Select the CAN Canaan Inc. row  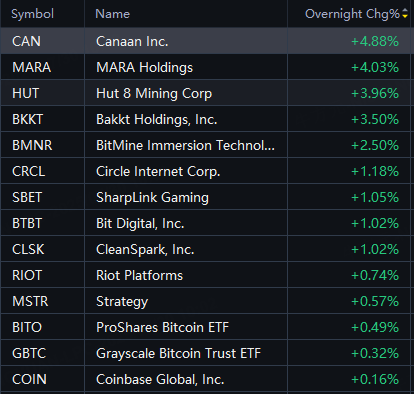click(206, 41)
